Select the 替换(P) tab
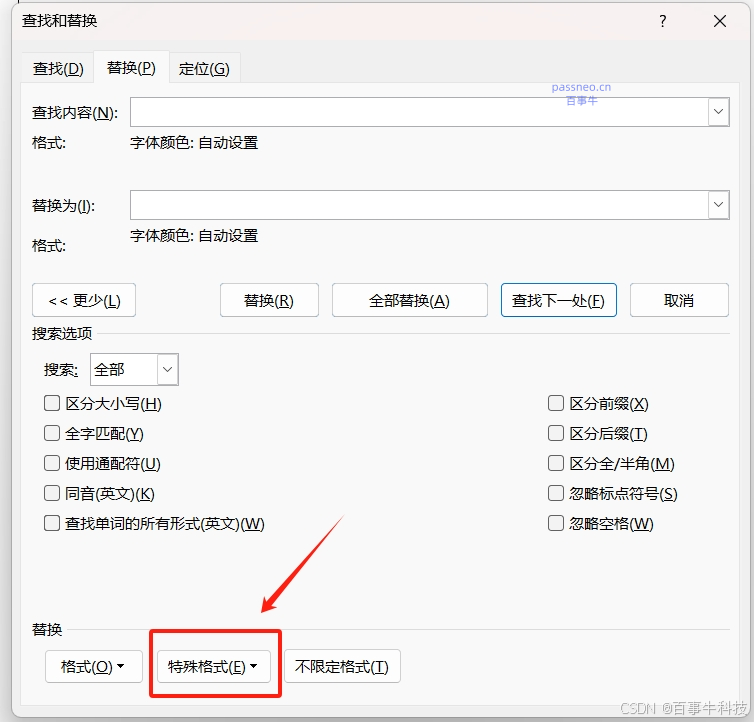 (x=131, y=68)
